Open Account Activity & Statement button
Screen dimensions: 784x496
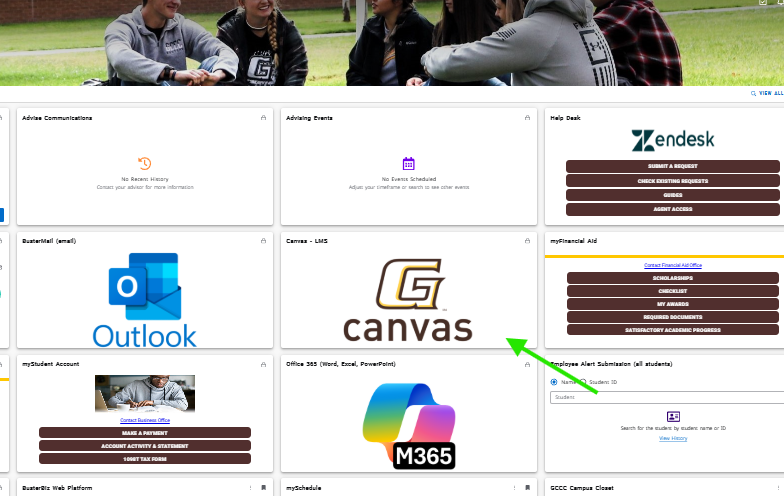[x=144, y=446]
